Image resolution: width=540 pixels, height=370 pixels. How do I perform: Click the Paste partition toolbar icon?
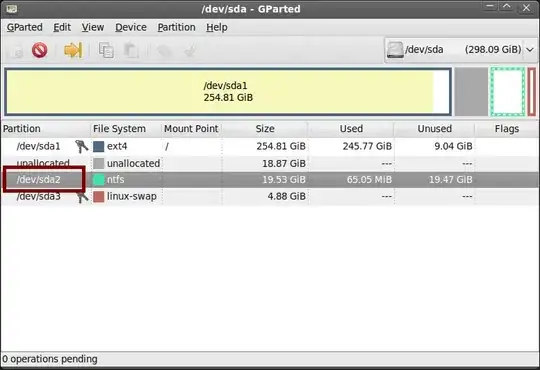pos(131,51)
